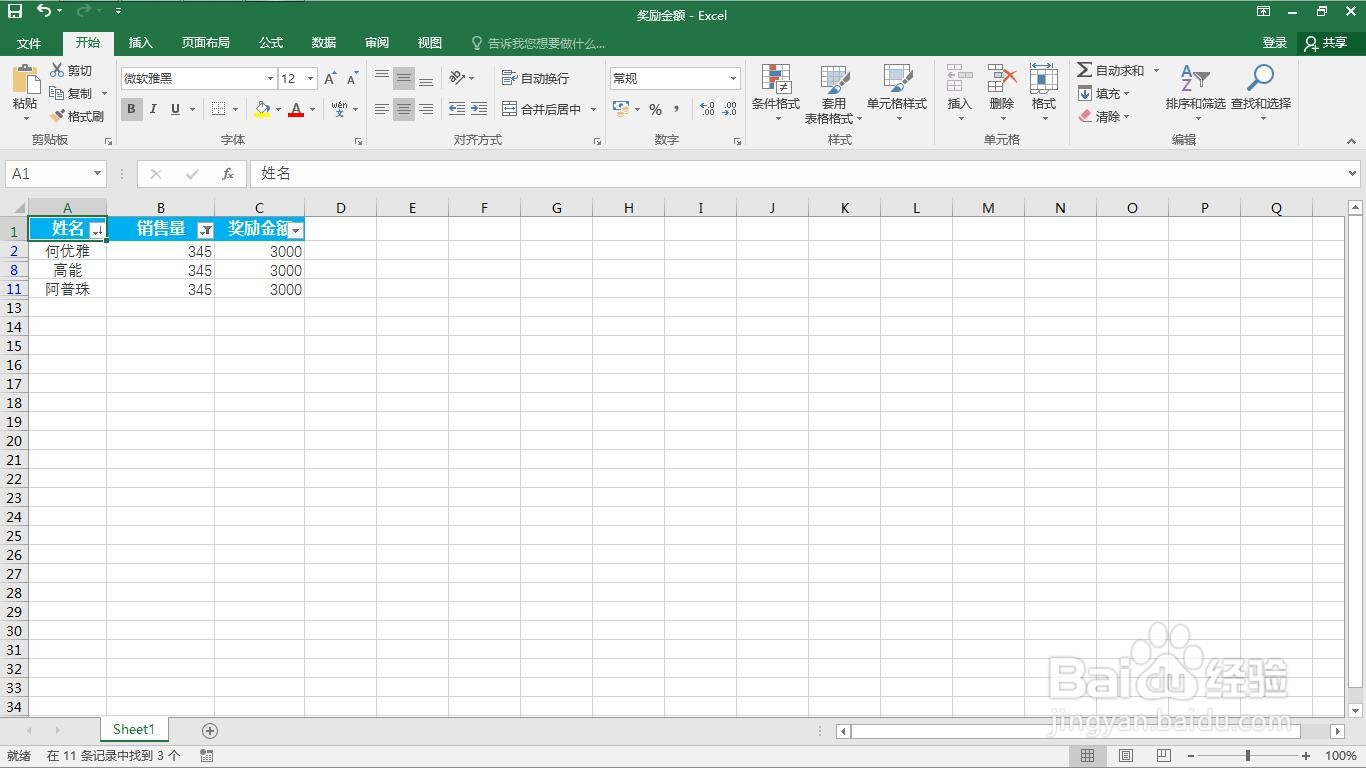Toggle Wrap Text (自动换行)
This screenshot has height=768, width=1366.
535,78
